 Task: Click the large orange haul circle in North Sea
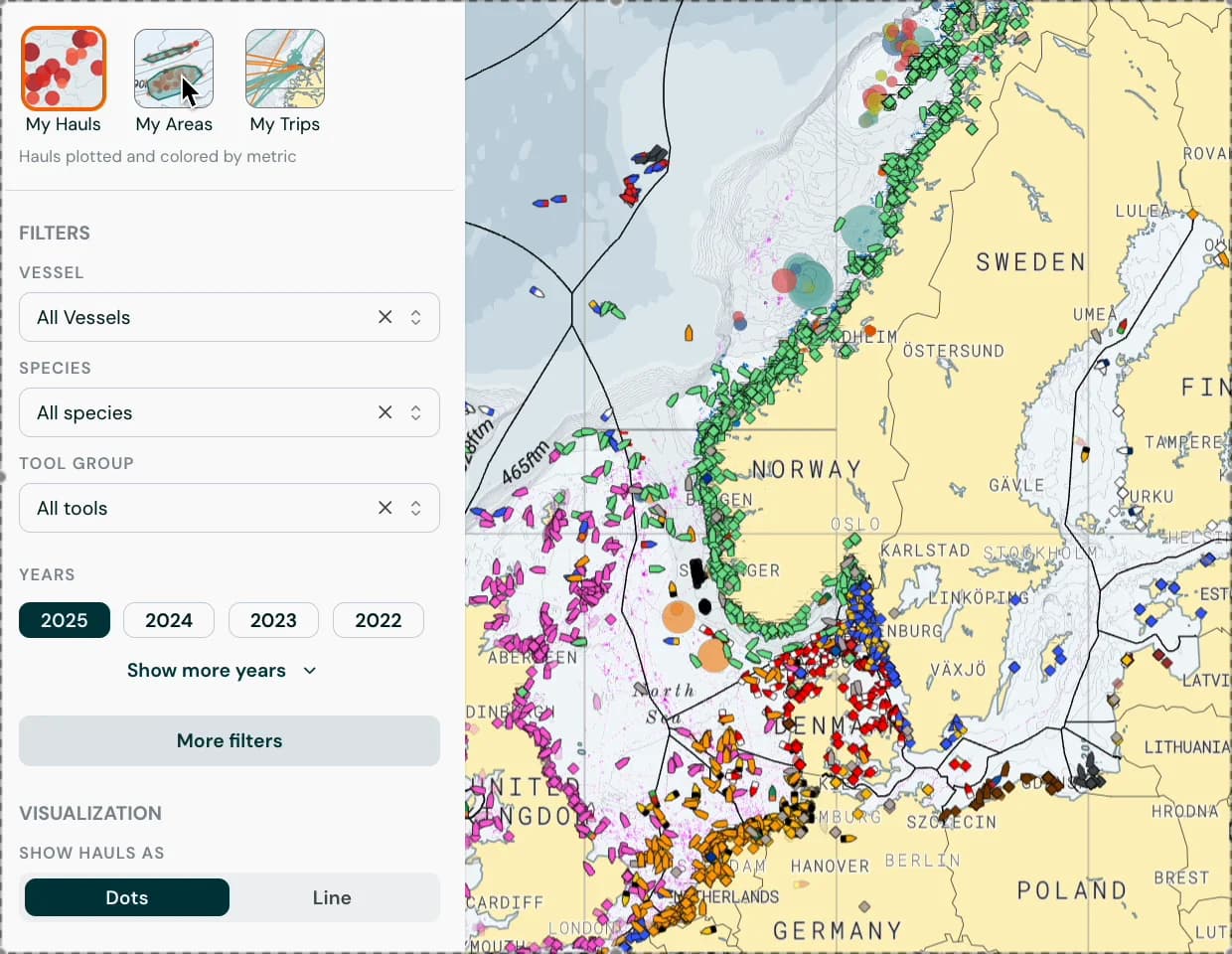click(679, 616)
